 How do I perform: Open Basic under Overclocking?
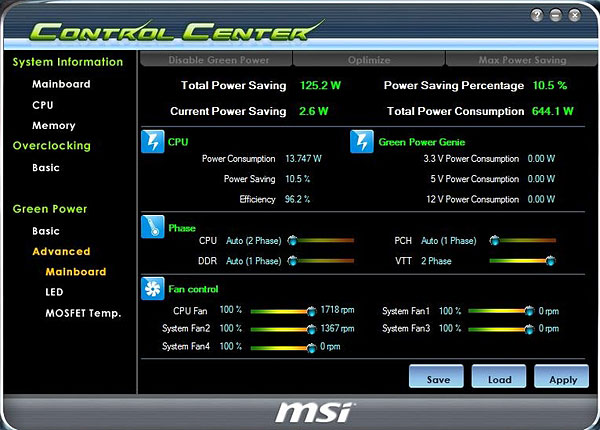pyautogui.click(x=46, y=168)
